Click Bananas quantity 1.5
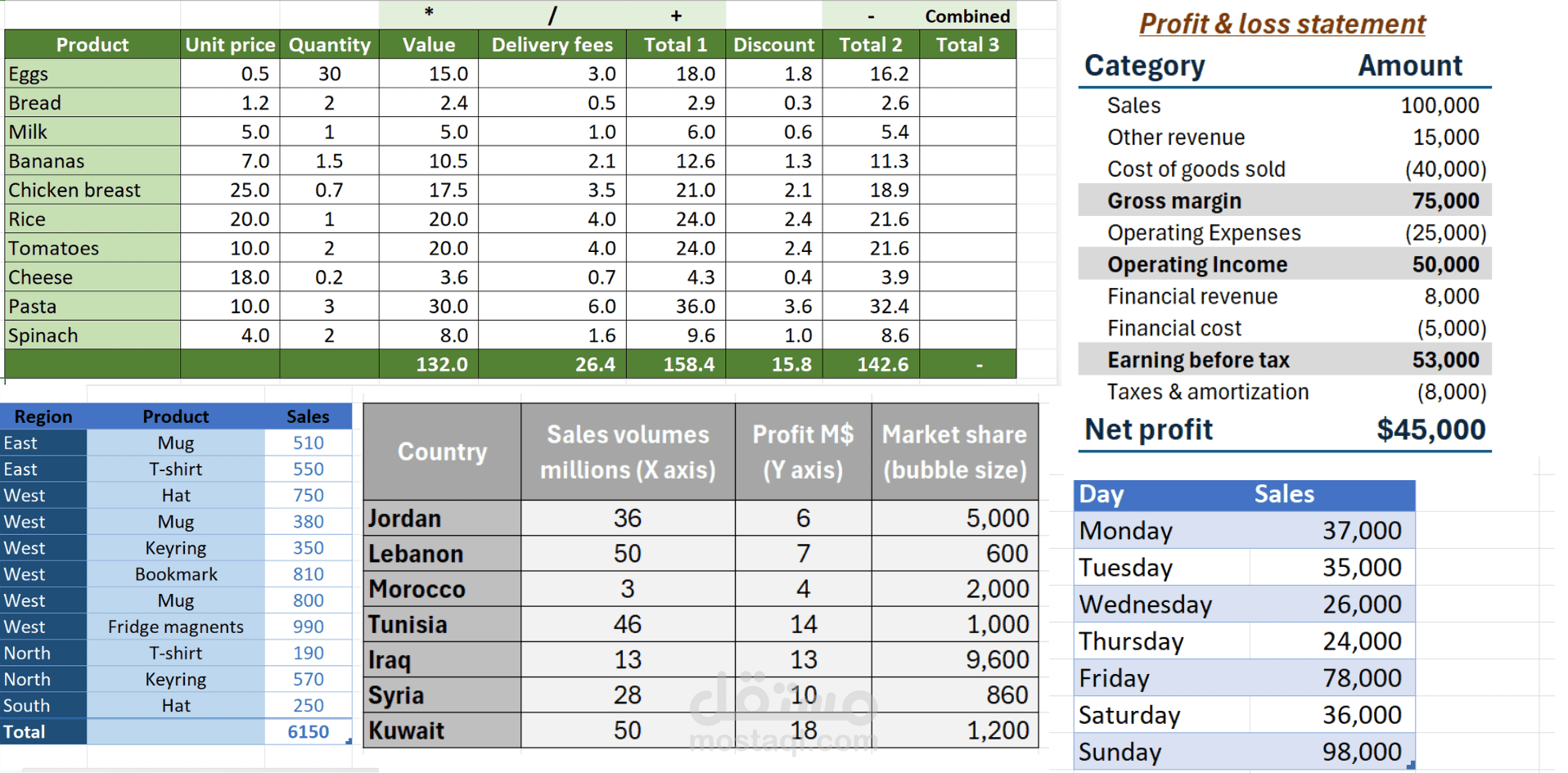 329,161
